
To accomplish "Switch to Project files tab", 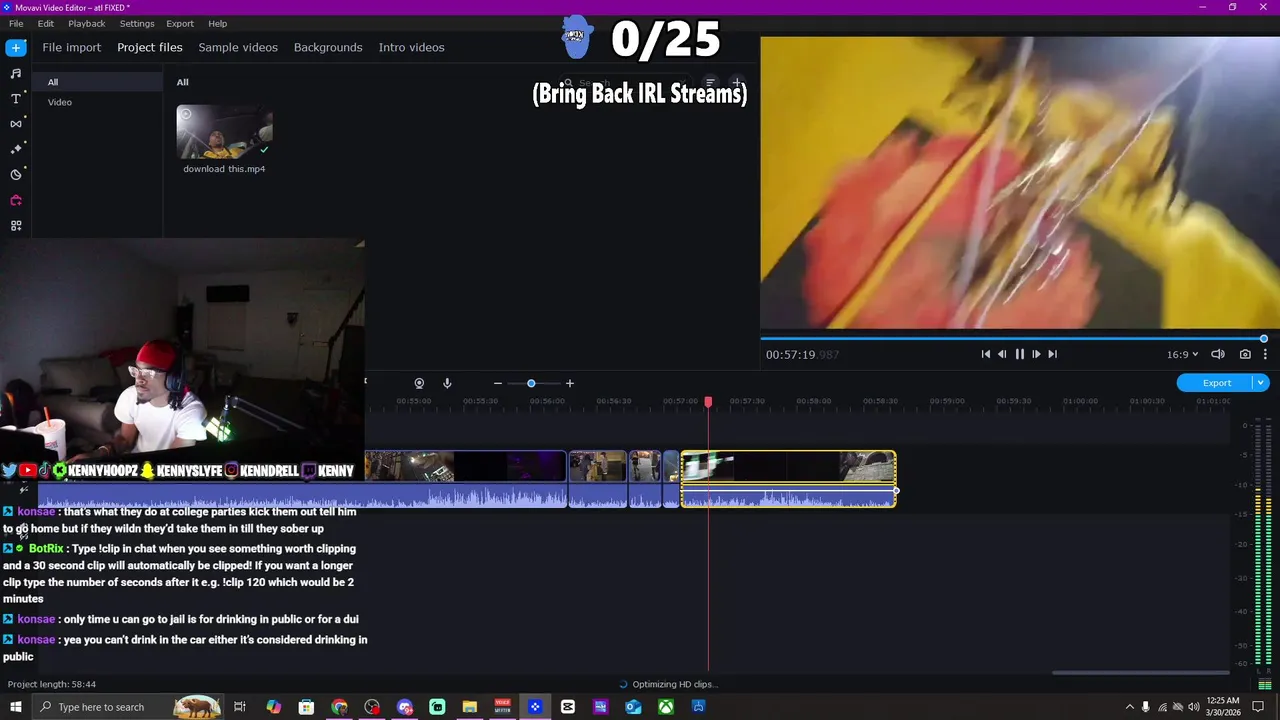I will 150,47.
